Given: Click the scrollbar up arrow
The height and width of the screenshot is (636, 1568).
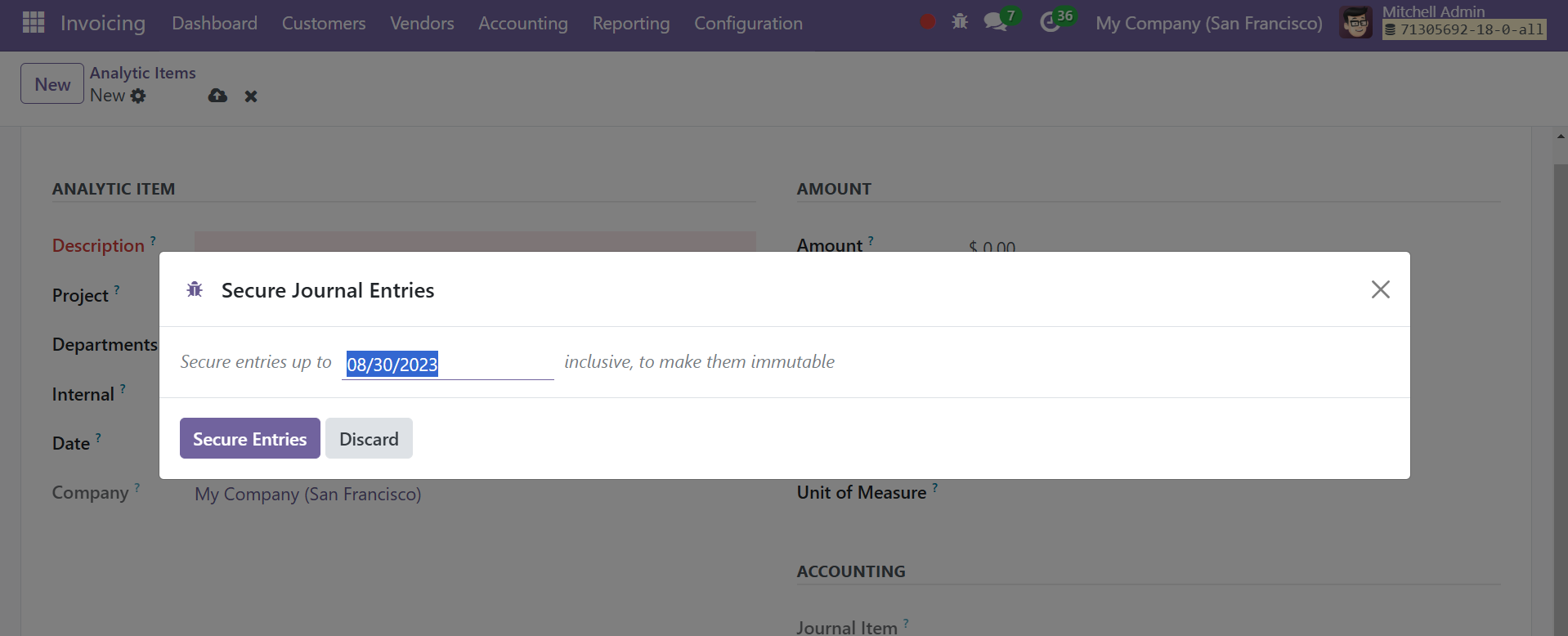Looking at the screenshot, I should point(1561,137).
